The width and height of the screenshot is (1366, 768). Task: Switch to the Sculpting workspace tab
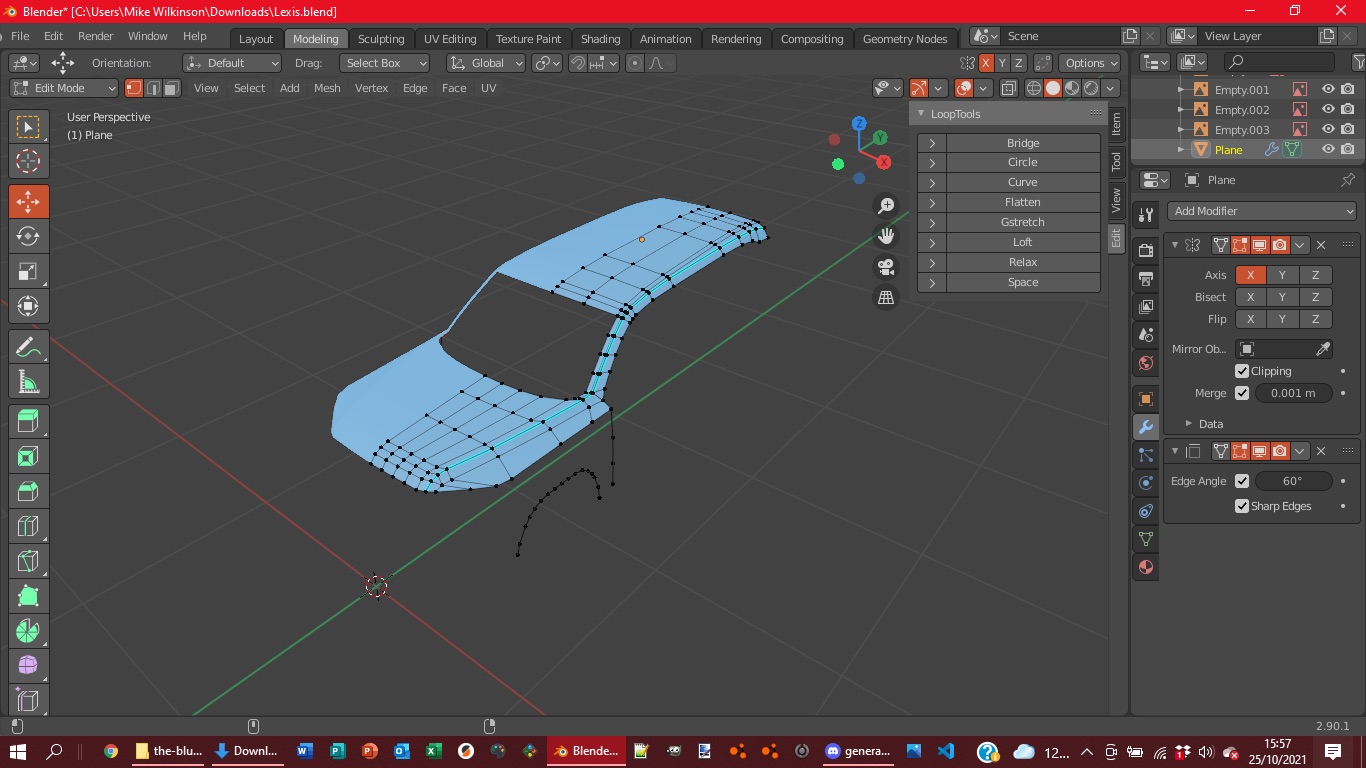point(381,39)
